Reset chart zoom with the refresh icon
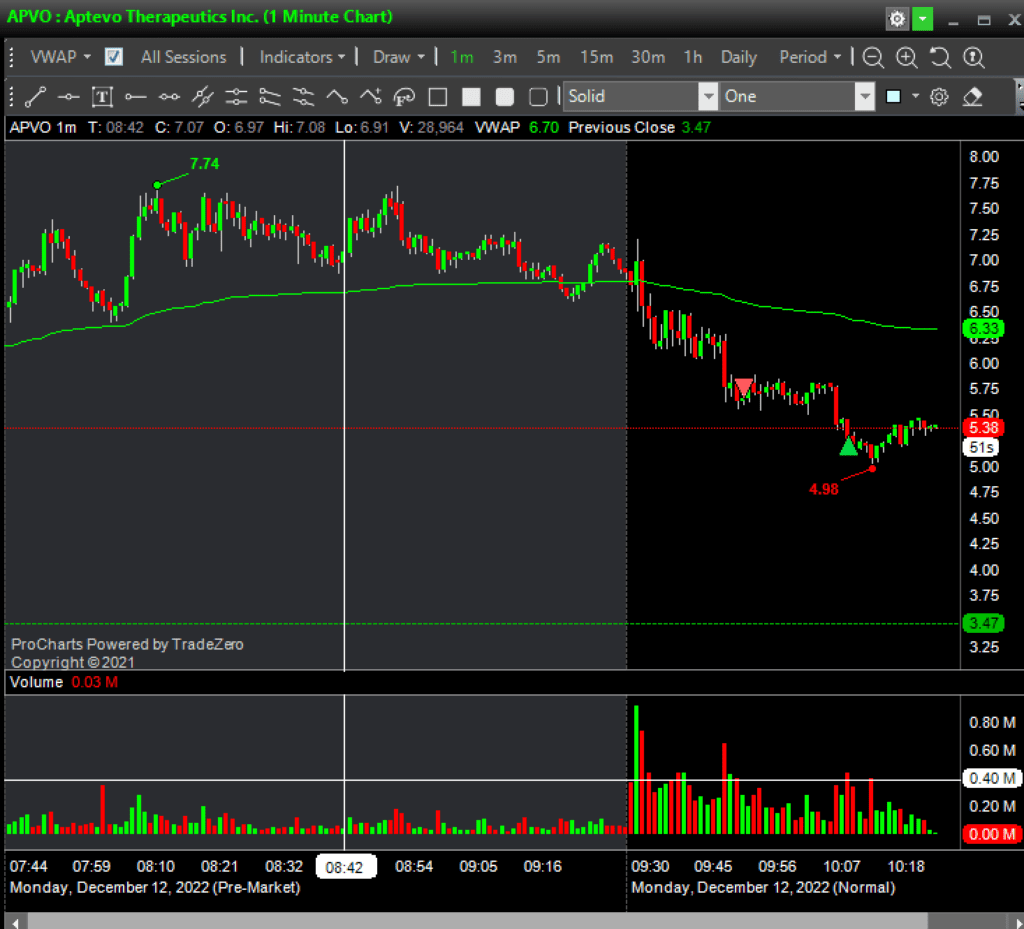1024x929 pixels. pos(940,57)
